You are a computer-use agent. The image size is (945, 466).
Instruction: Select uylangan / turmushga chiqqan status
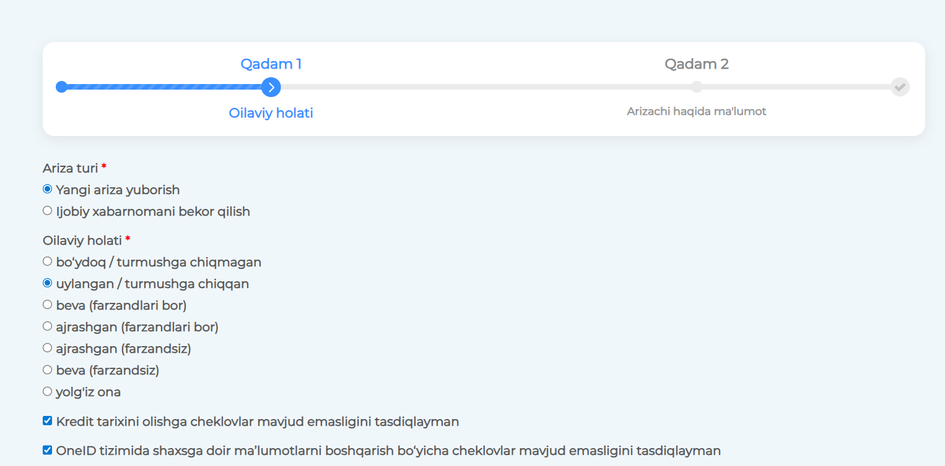[x=47, y=283]
